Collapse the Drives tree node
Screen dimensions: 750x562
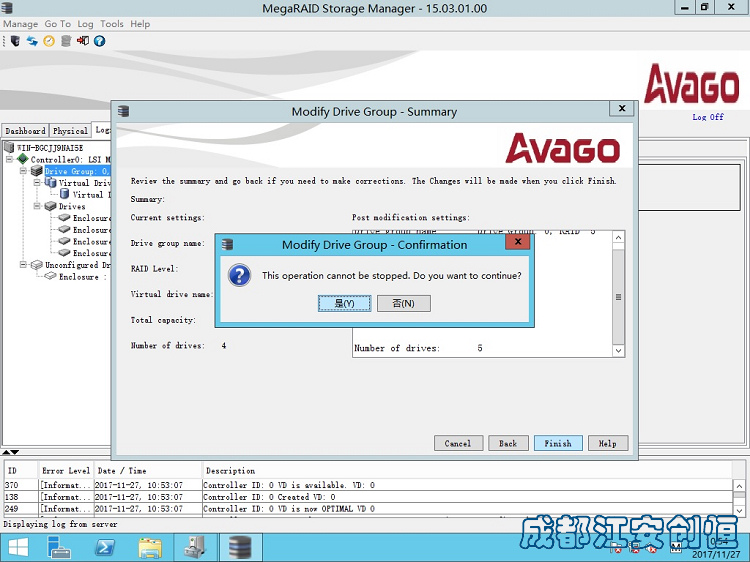(37, 206)
